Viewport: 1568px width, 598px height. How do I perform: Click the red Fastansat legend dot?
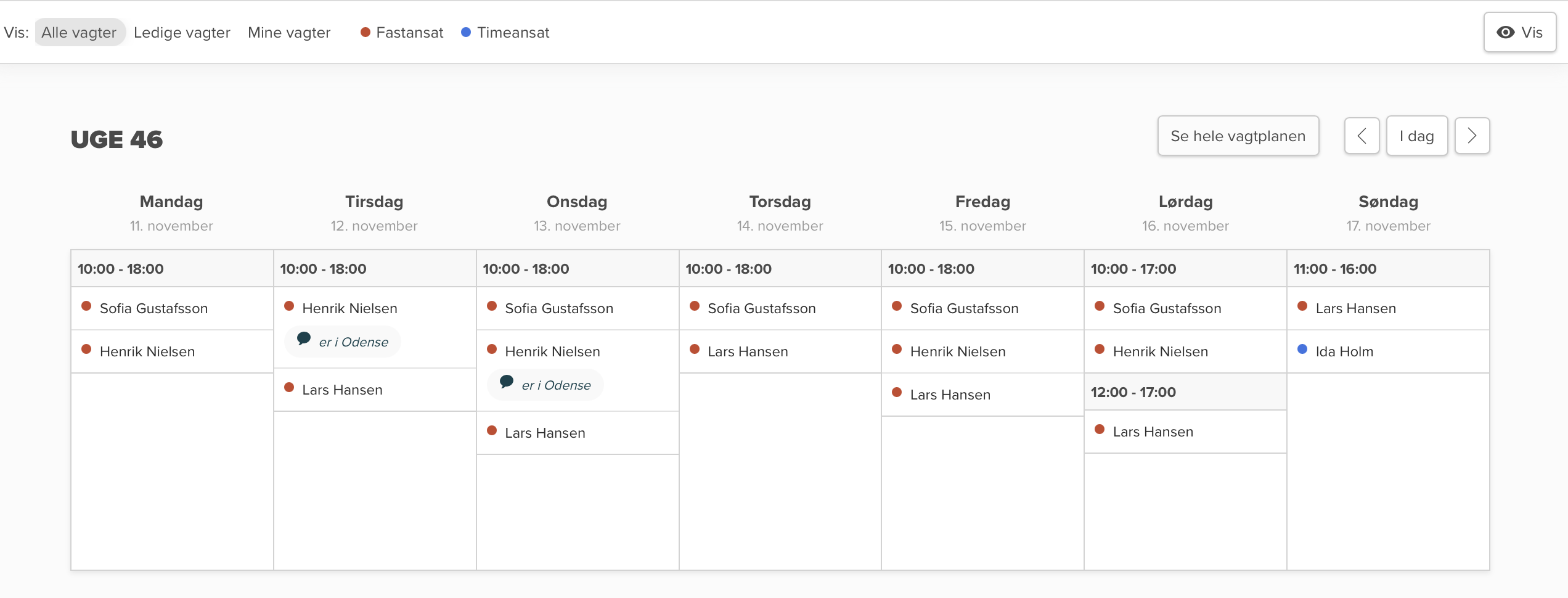click(x=365, y=32)
